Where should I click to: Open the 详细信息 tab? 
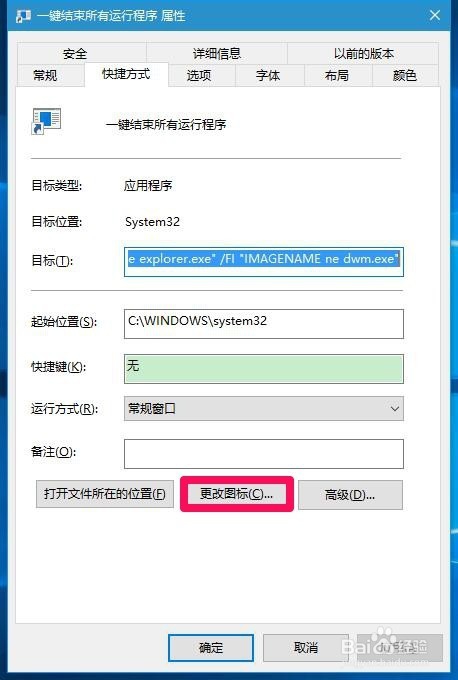[216, 54]
